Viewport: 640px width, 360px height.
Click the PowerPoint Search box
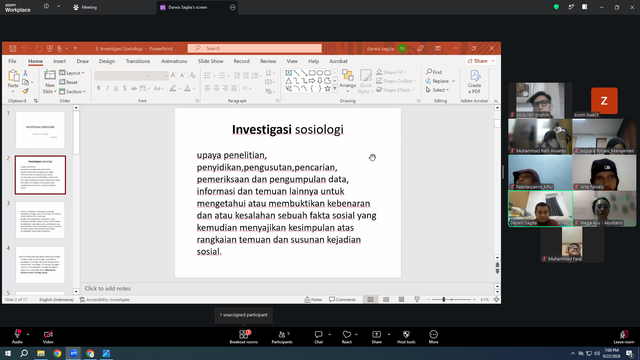(255, 48)
